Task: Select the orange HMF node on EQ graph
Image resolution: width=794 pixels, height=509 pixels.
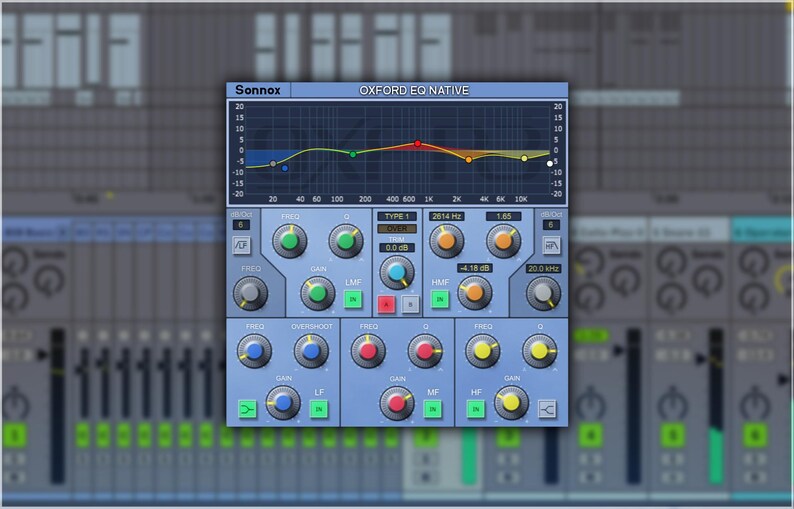Action: tap(469, 160)
